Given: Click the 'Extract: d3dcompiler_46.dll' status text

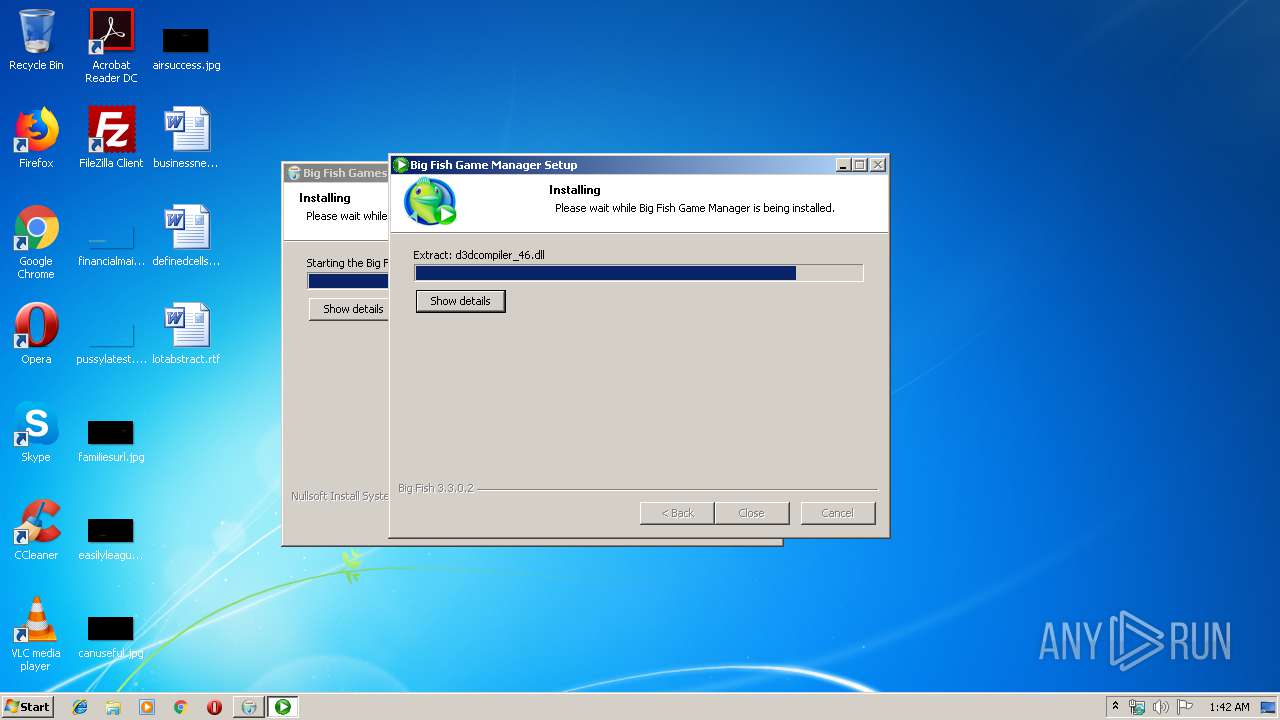Looking at the screenshot, I should [478, 255].
